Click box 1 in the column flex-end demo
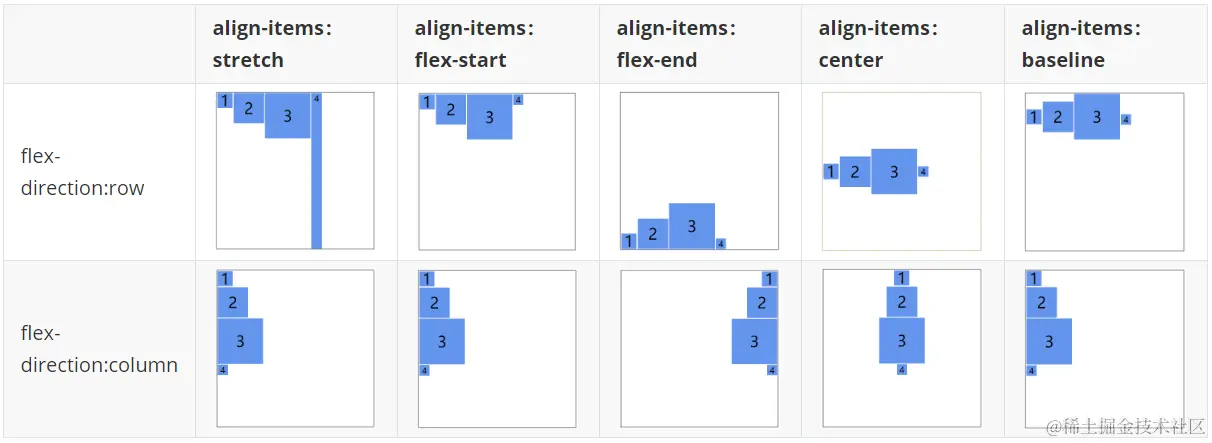The image size is (1212, 443). tap(769, 279)
